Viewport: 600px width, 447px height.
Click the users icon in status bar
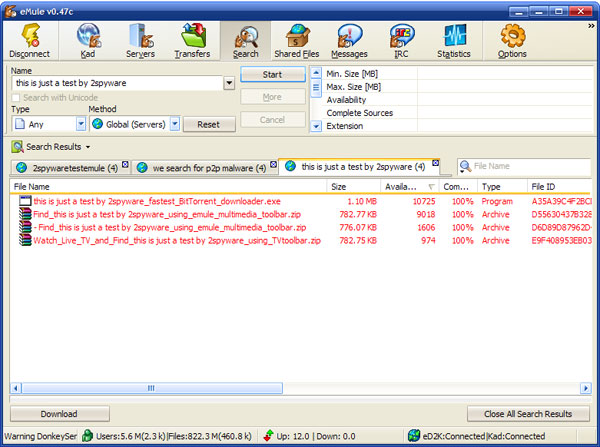coord(88,436)
